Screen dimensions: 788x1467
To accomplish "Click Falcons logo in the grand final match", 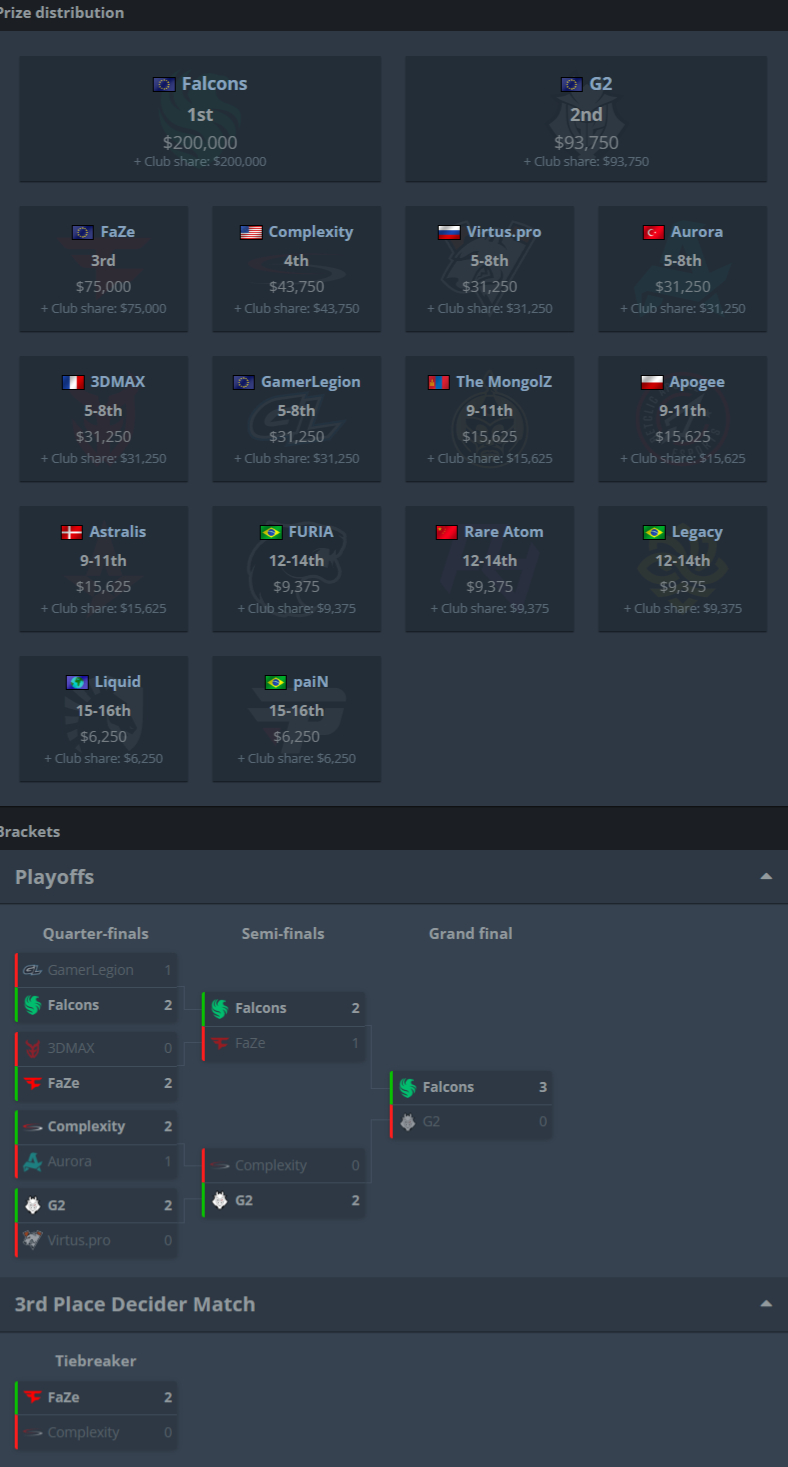I will pyautogui.click(x=407, y=1087).
